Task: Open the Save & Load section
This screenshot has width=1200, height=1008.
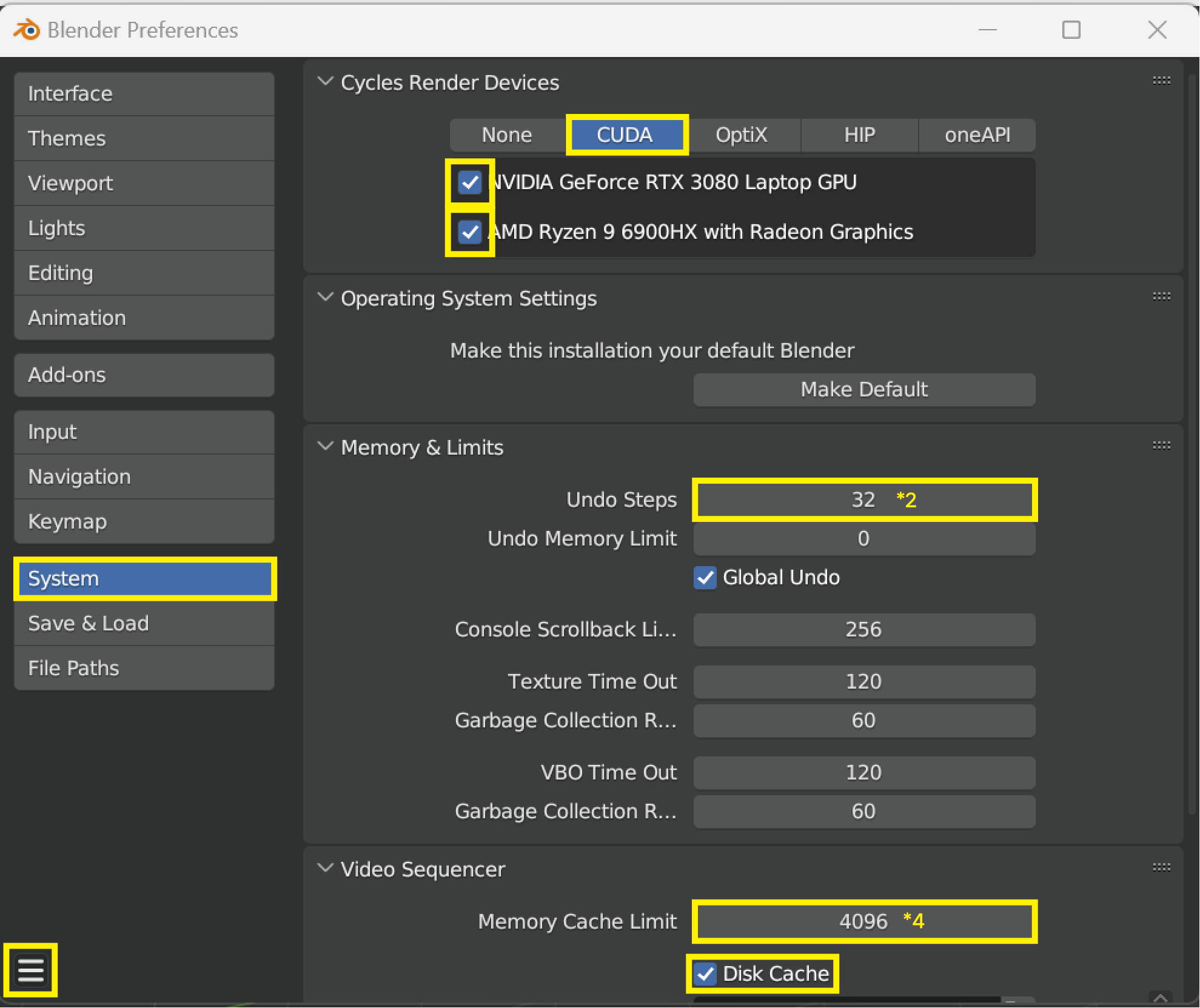Action: click(144, 623)
